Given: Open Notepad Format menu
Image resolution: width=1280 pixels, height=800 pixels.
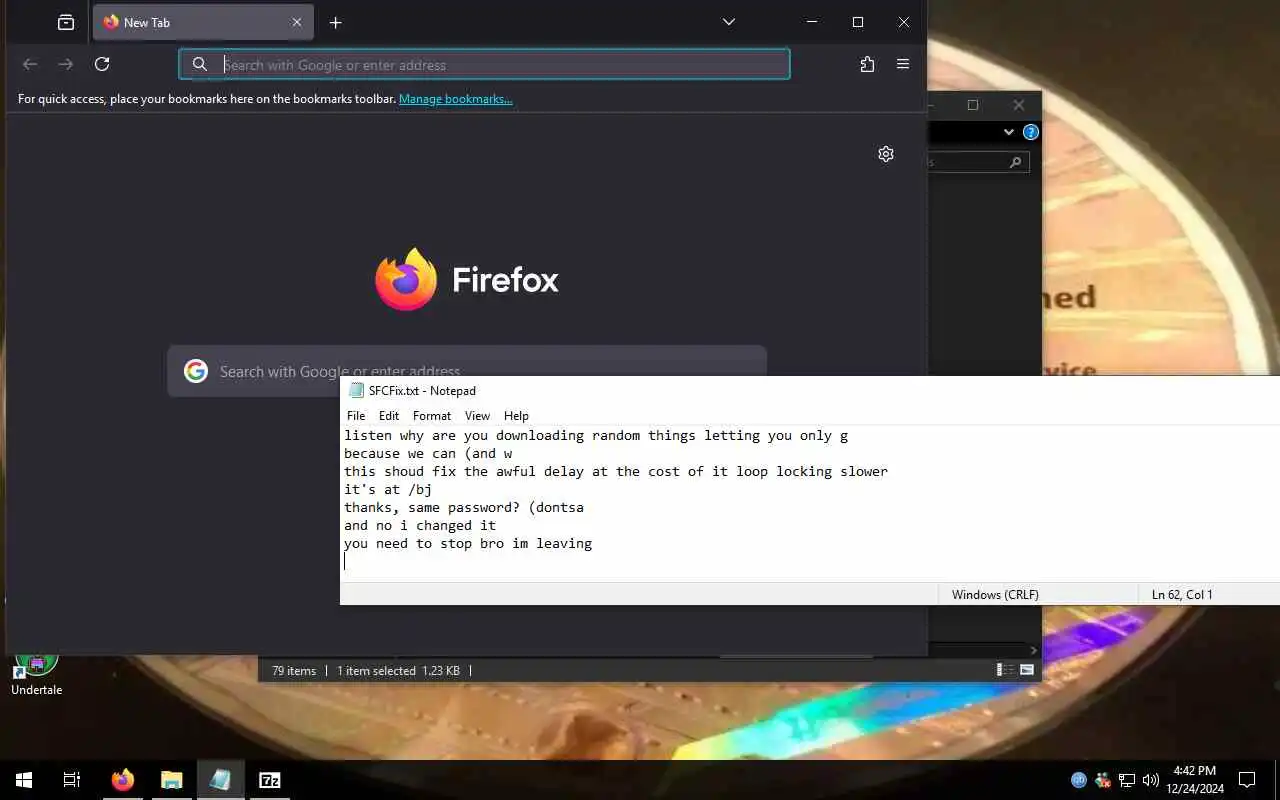Looking at the screenshot, I should [x=432, y=416].
